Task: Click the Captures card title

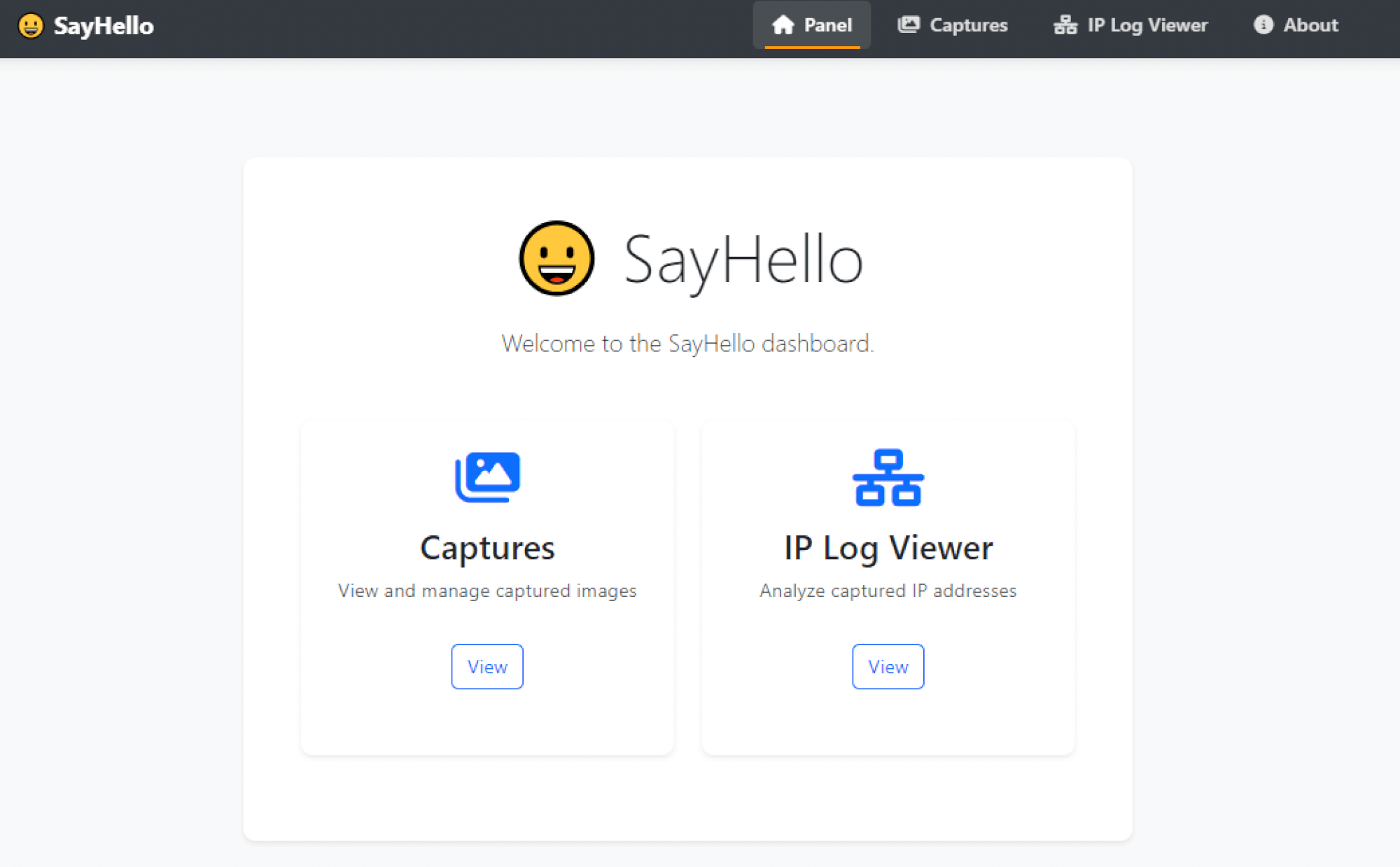Action: [487, 548]
